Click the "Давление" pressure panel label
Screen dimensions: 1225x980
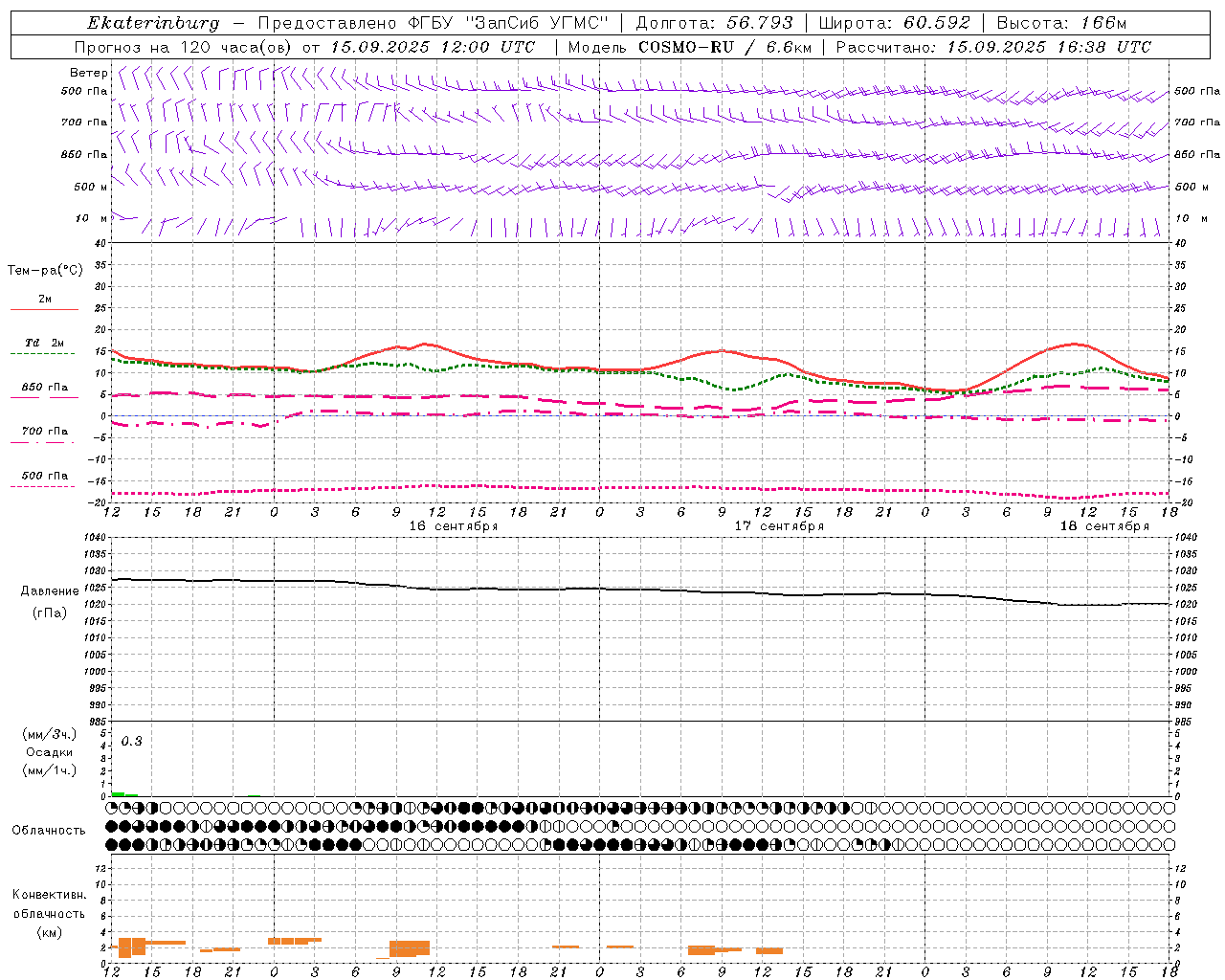pyautogui.click(x=50, y=591)
